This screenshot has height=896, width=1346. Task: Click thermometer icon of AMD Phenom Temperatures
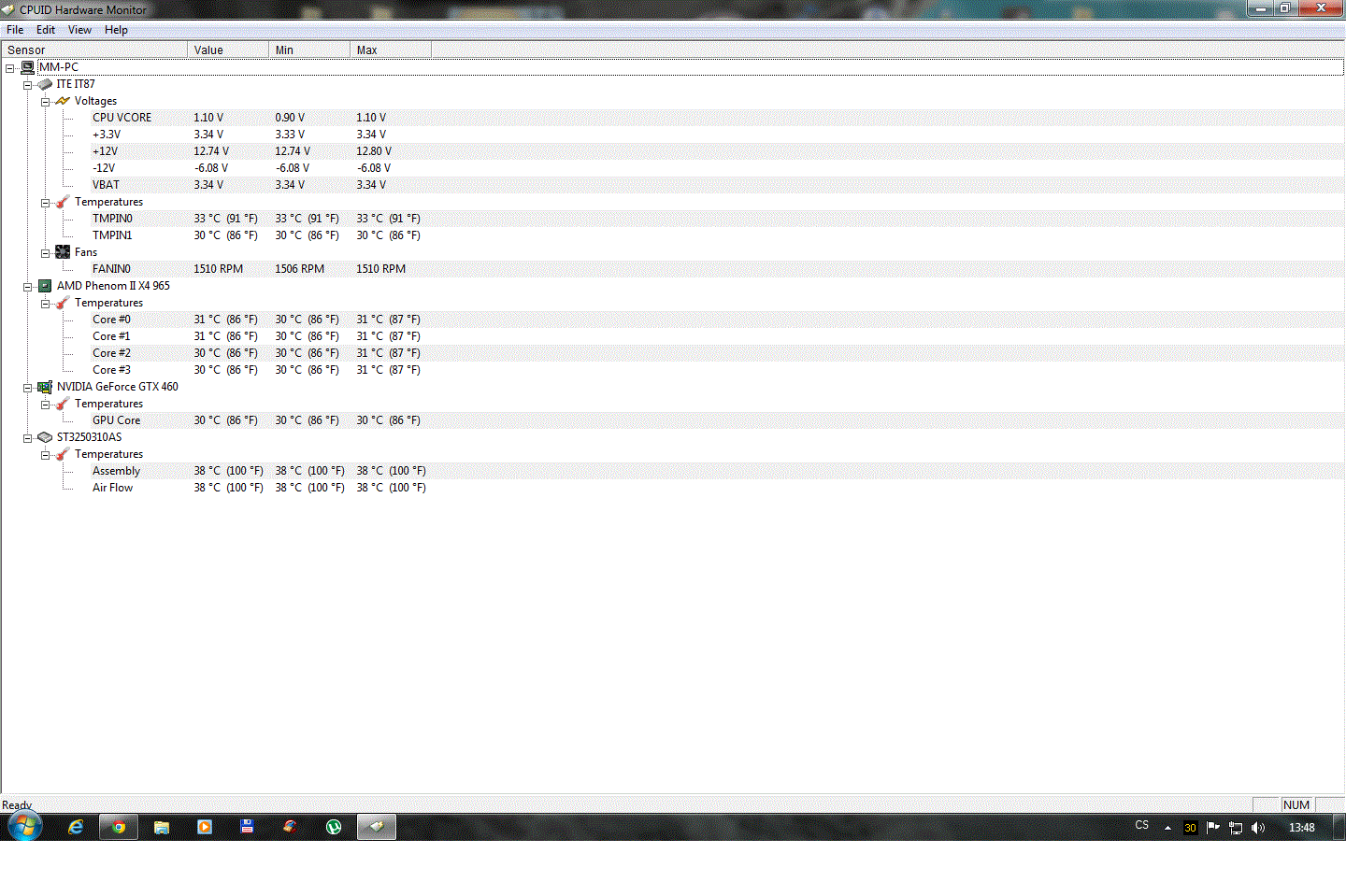(x=63, y=303)
